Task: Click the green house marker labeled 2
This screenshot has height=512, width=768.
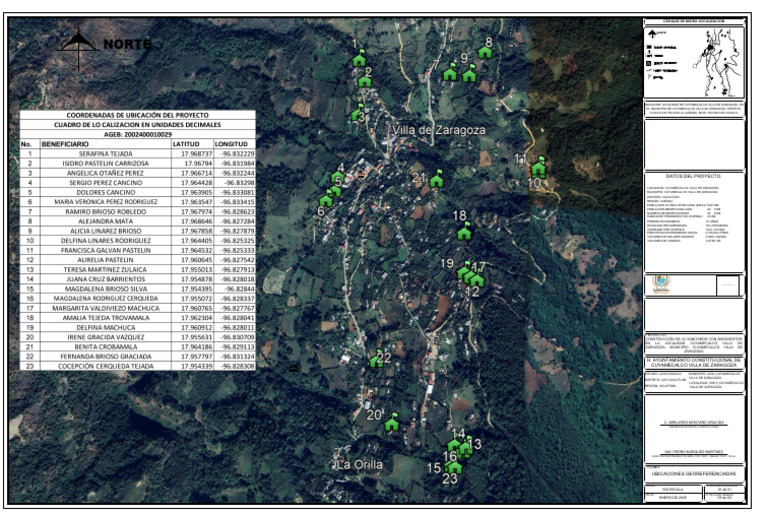Action: pyautogui.click(x=364, y=81)
